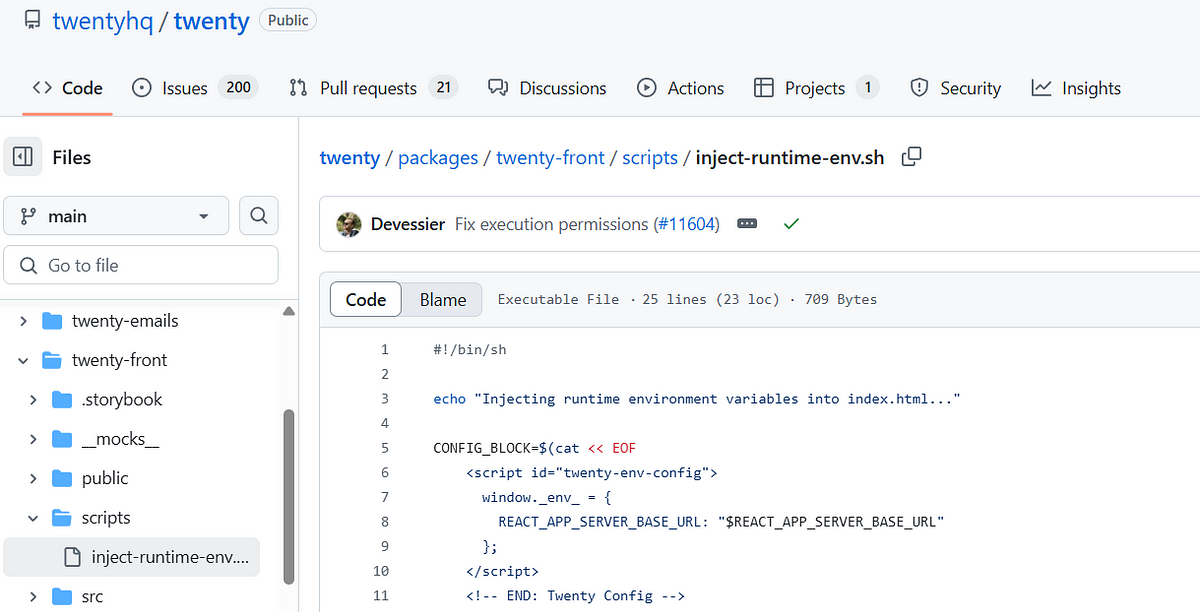This screenshot has width=1200, height=612.
Task: Click the REACT_APP_SERVER_BASE_URL code line
Action: pyautogui.click(x=721, y=522)
